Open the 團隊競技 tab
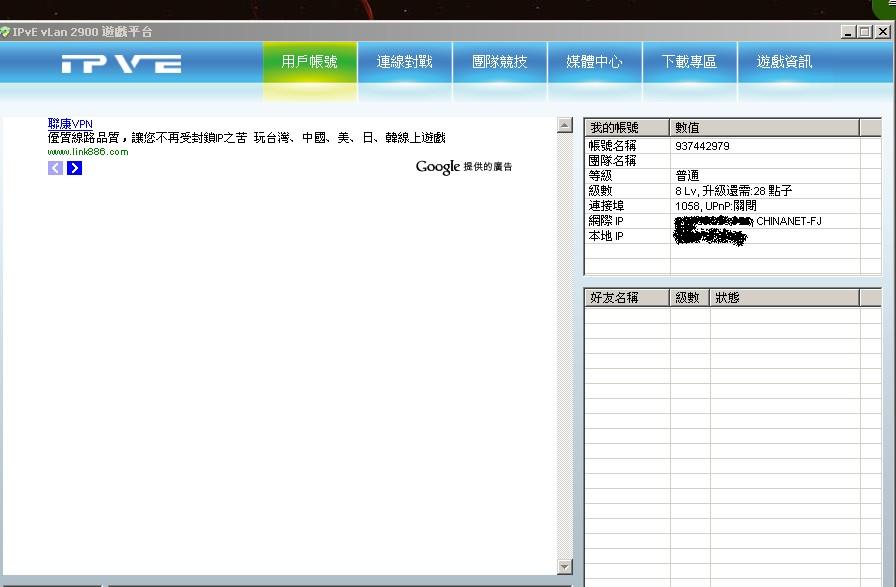Screen dimensions: 896x587 (x=499, y=62)
